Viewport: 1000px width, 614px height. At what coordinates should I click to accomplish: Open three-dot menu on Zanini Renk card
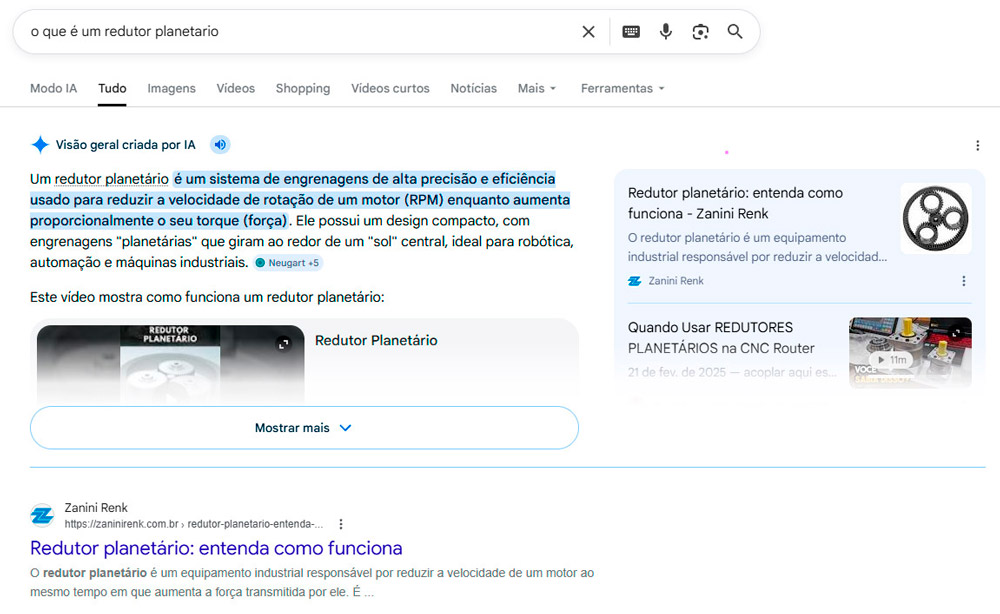click(x=964, y=281)
